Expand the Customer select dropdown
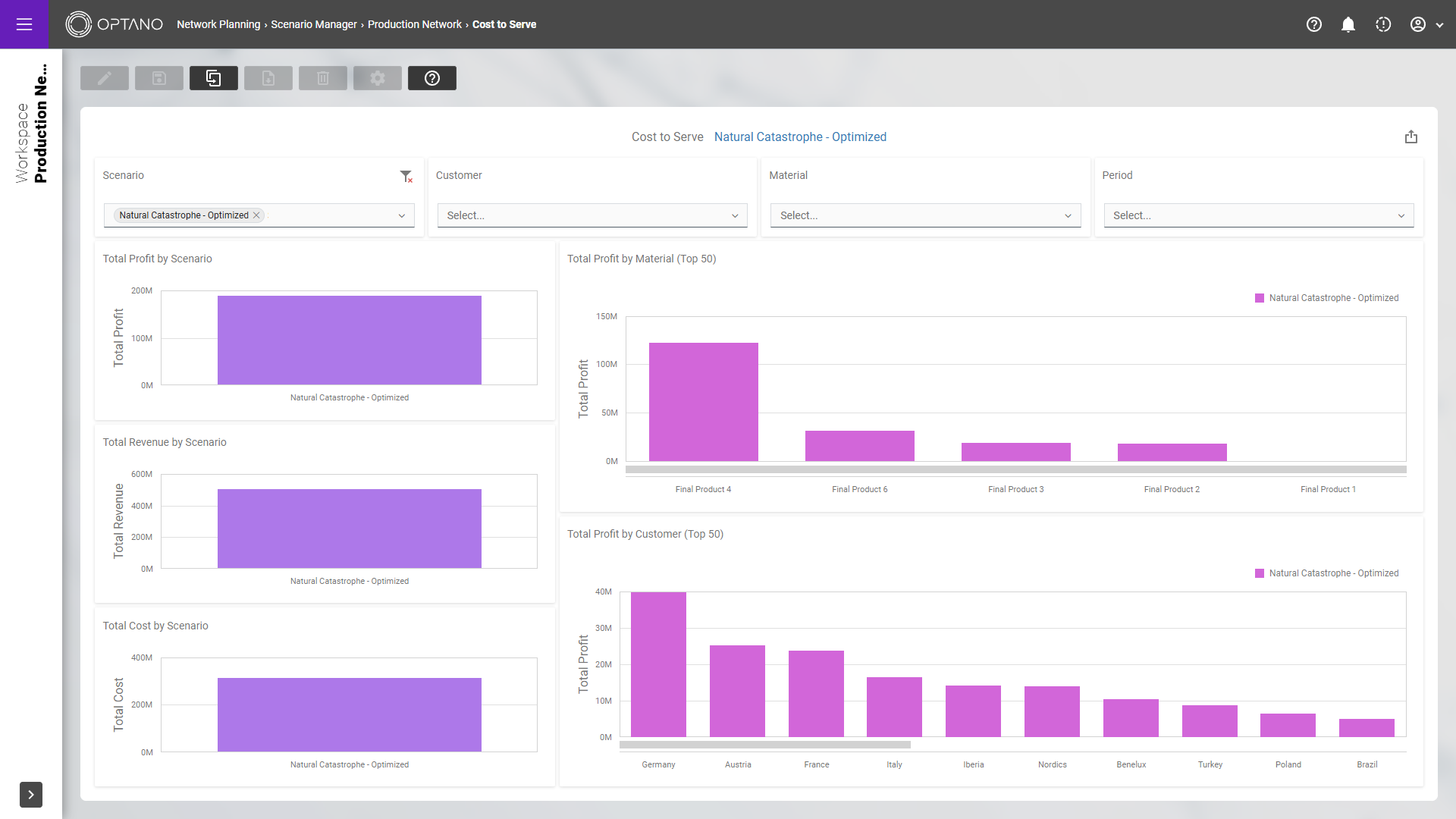 pos(591,215)
